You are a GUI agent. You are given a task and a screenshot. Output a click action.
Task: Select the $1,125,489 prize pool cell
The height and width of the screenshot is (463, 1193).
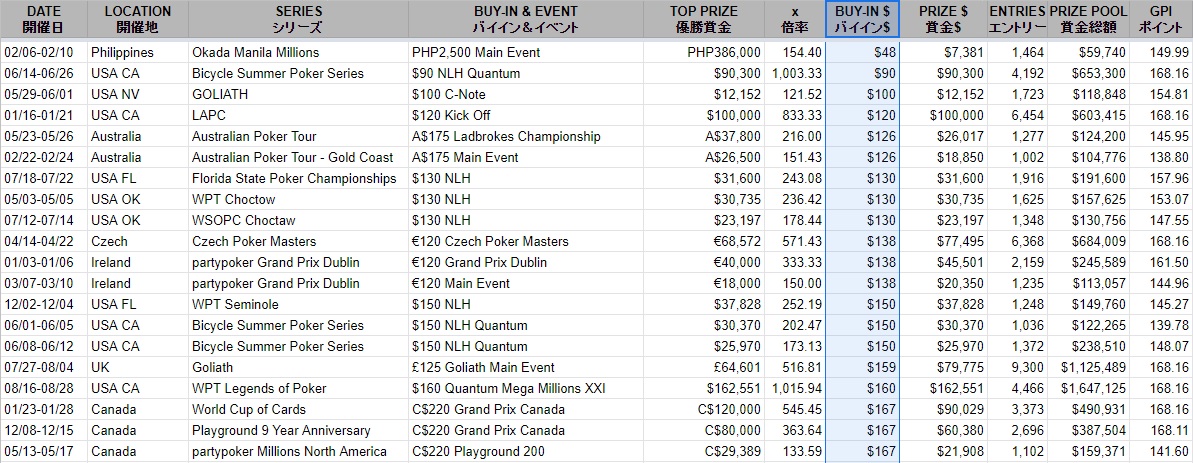(1089, 367)
